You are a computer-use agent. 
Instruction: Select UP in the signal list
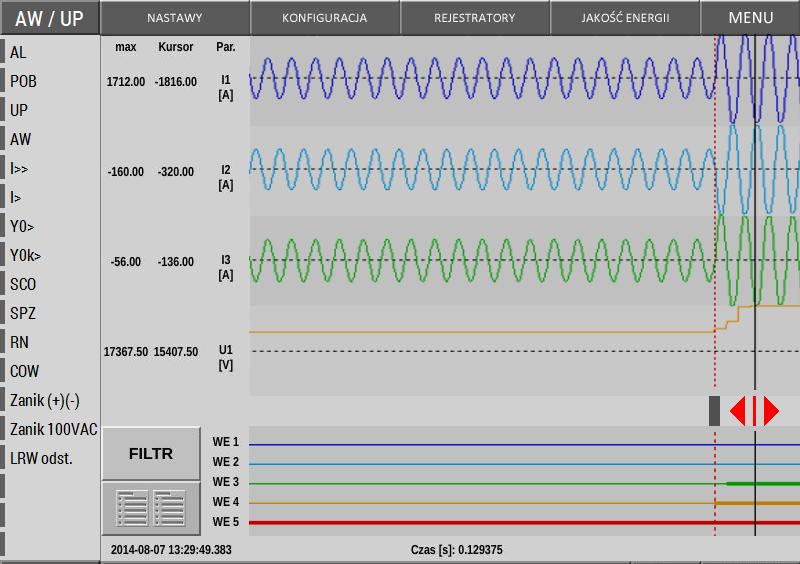pyautogui.click(x=19, y=110)
